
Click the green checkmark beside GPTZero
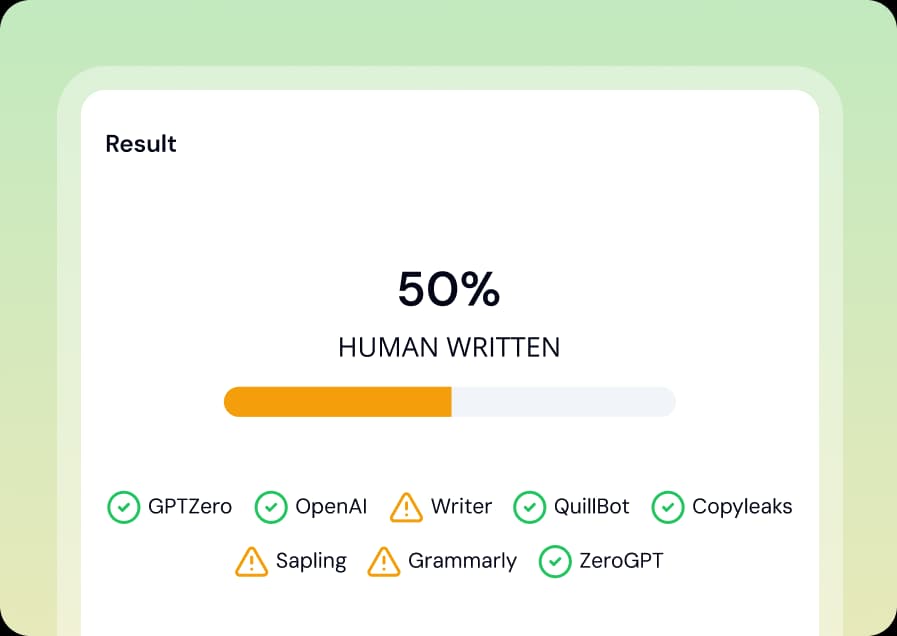123,507
